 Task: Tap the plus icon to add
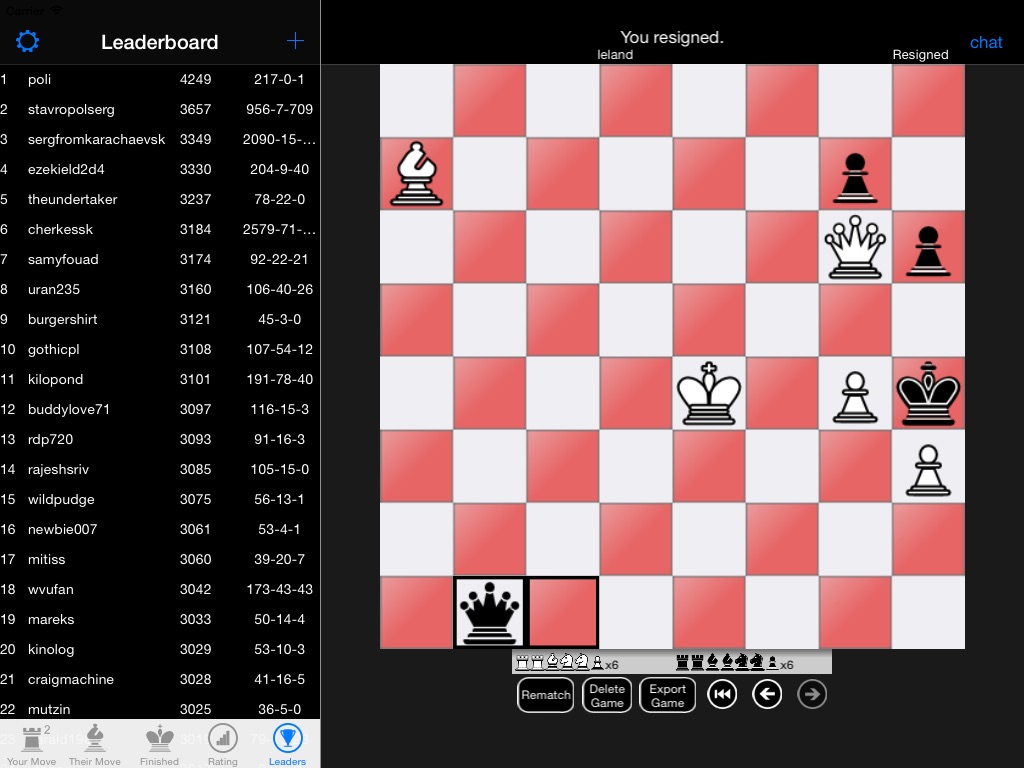(295, 41)
